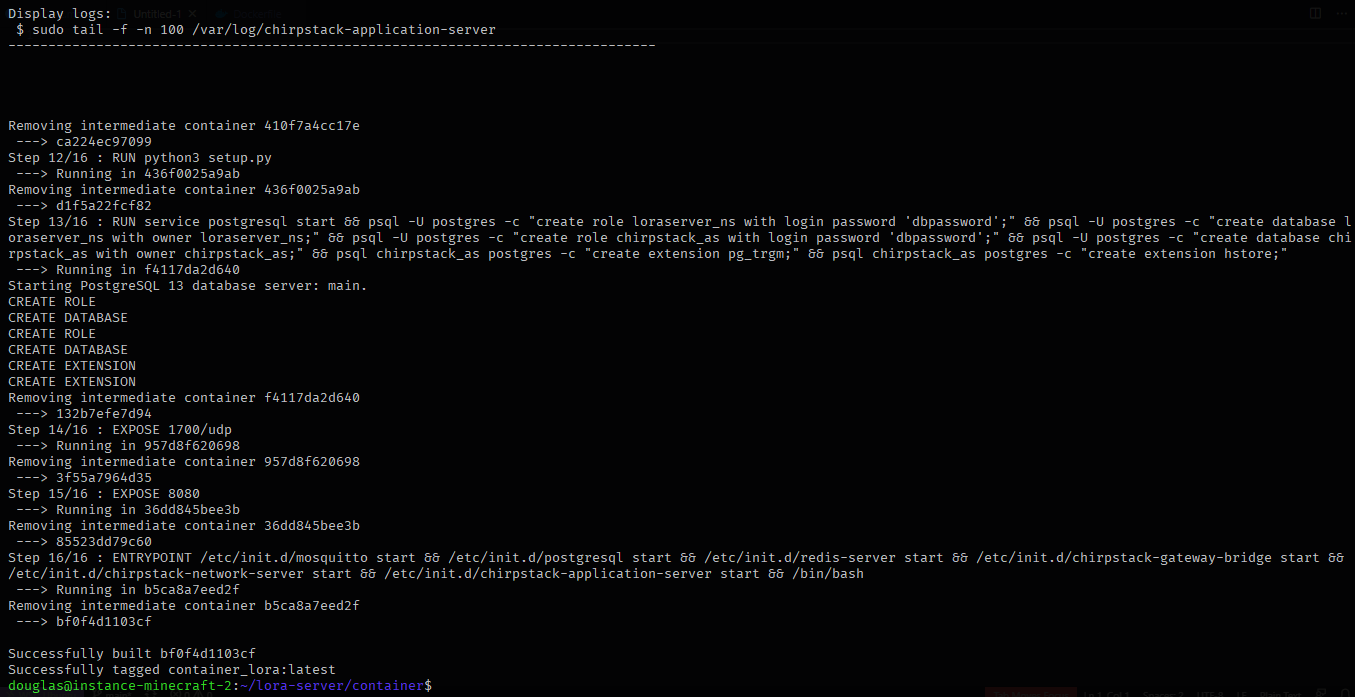Viewport: 1355px width, 697px height.
Task: Click the faint split editor icon
Action: (x=1316, y=13)
